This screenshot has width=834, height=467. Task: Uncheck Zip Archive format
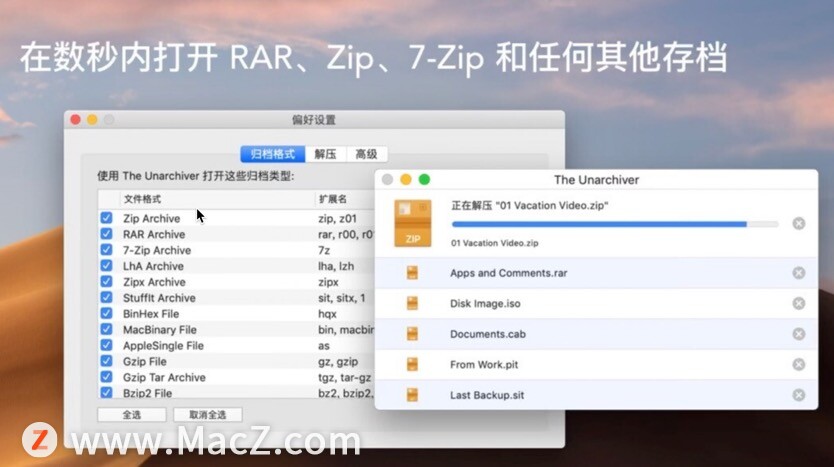tap(106, 218)
